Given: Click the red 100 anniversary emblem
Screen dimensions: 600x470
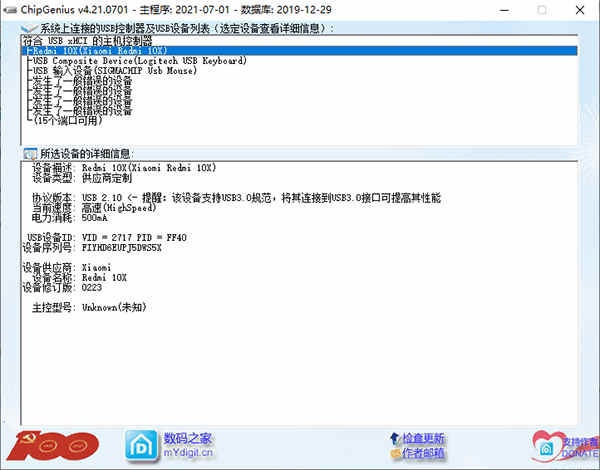Looking at the screenshot, I should coord(53,446).
